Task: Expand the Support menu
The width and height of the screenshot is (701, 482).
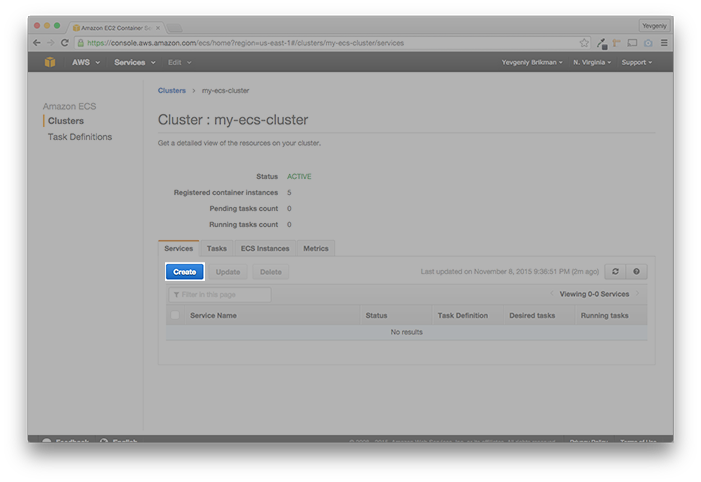Action: tap(636, 62)
